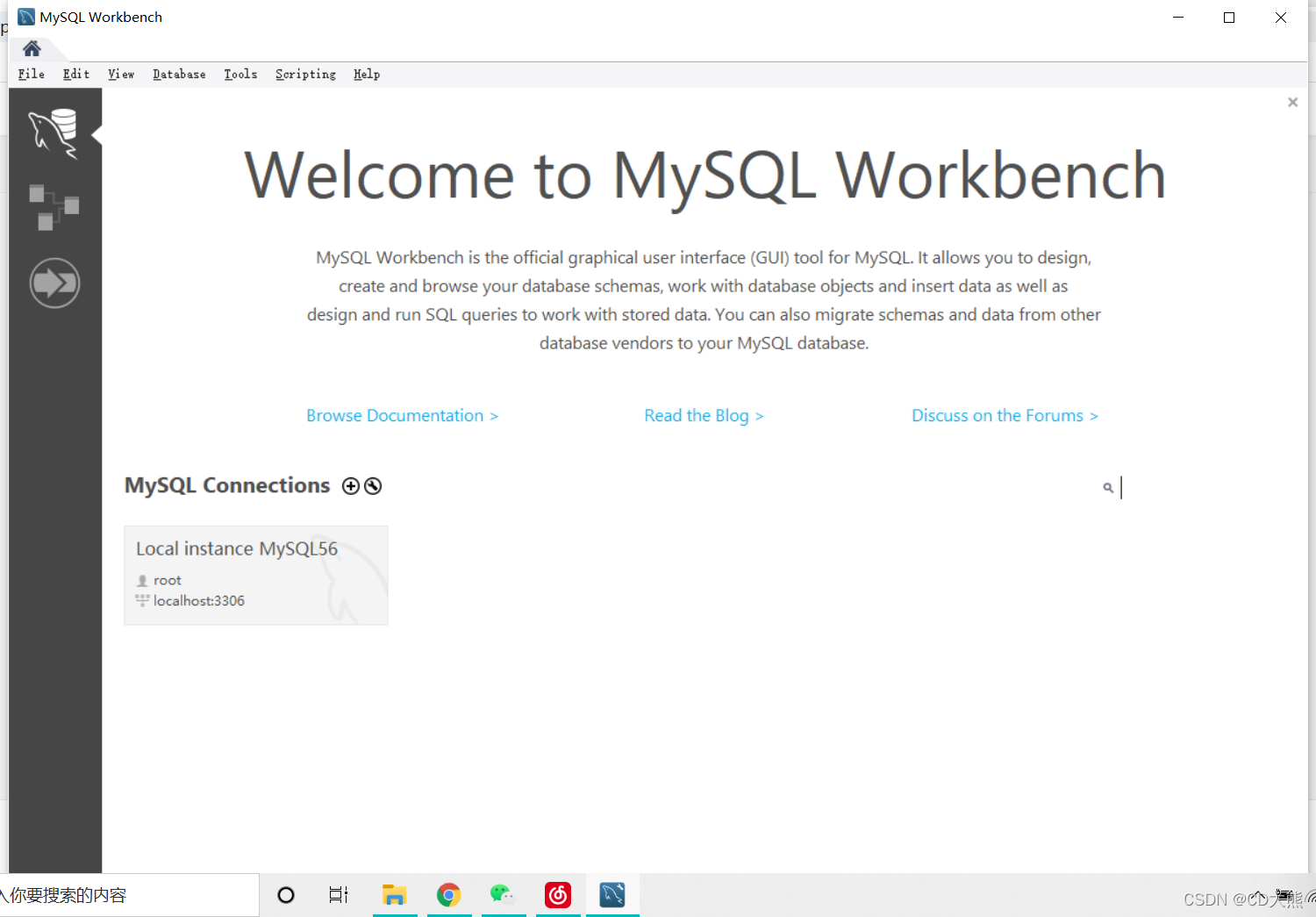
Task: Open Manage connections wrench icon
Action: click(x=373, y=486)
